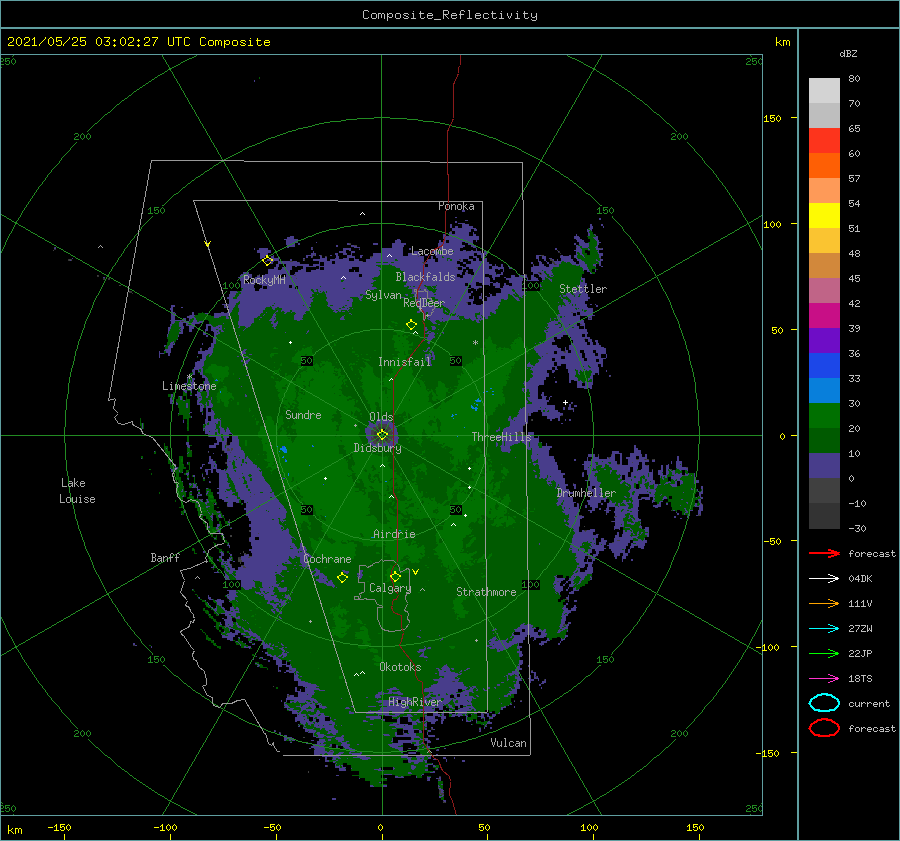Image resolution: width=900 pixels, height=841 pixels.
Task: Click the HighRiver label
Action: point(415,702)
